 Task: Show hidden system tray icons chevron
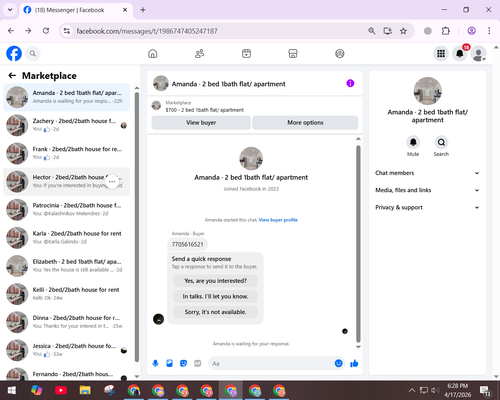tap(412, 390)
